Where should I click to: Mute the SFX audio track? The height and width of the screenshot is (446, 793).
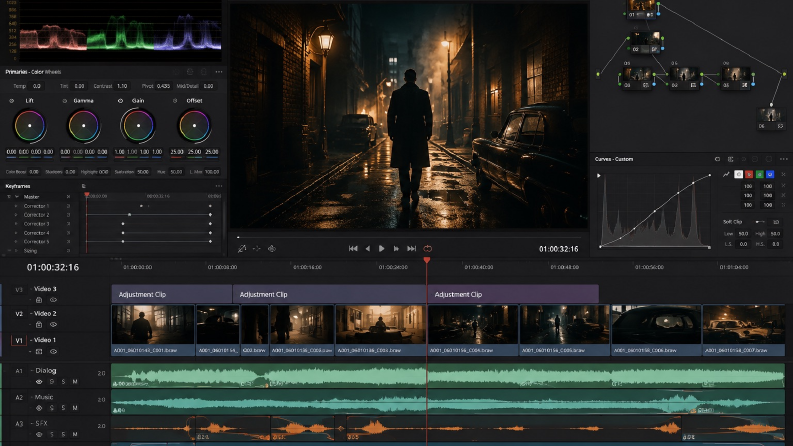(75, 434)
